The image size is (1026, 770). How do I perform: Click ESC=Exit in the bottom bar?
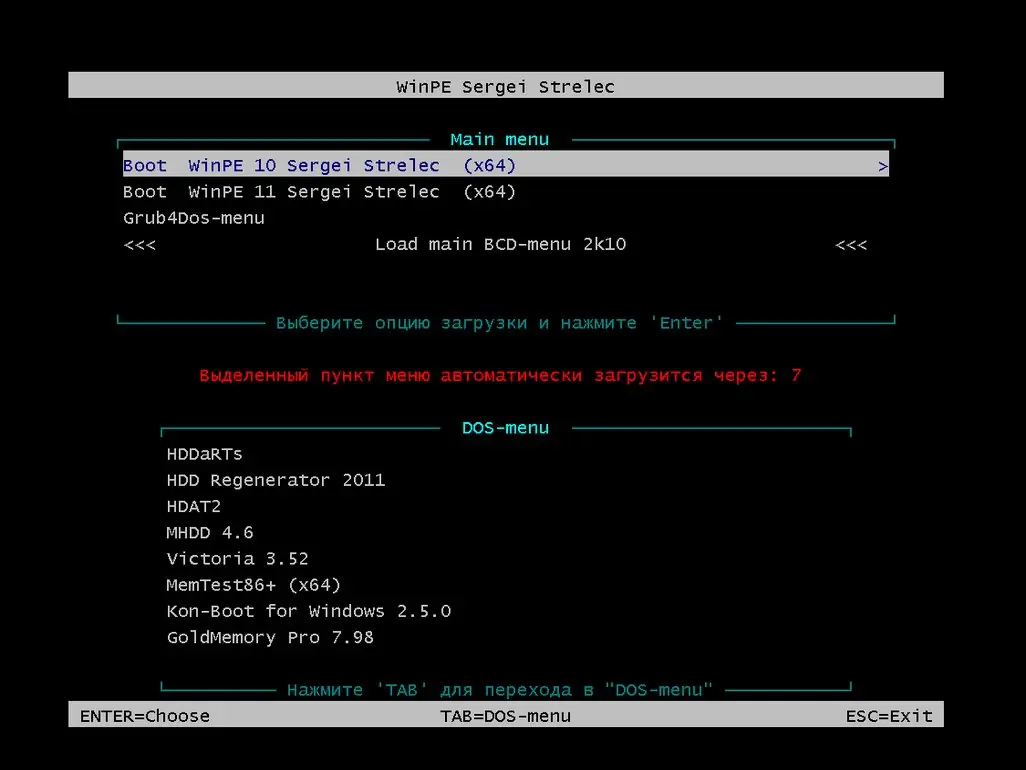889,716
